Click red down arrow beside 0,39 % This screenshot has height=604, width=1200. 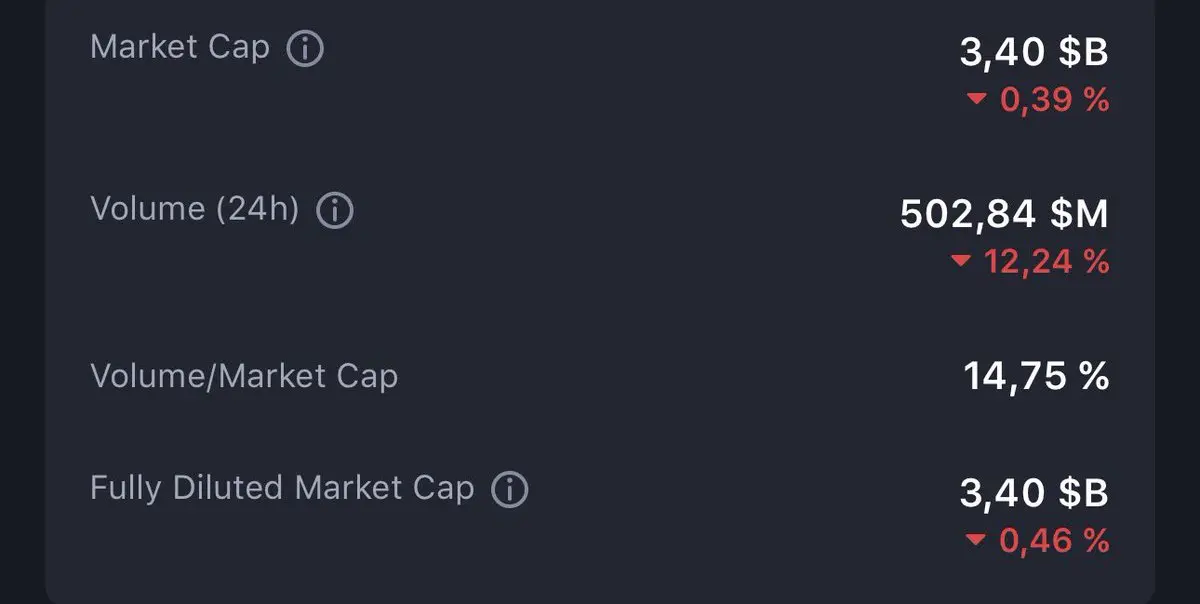point(977,99)
